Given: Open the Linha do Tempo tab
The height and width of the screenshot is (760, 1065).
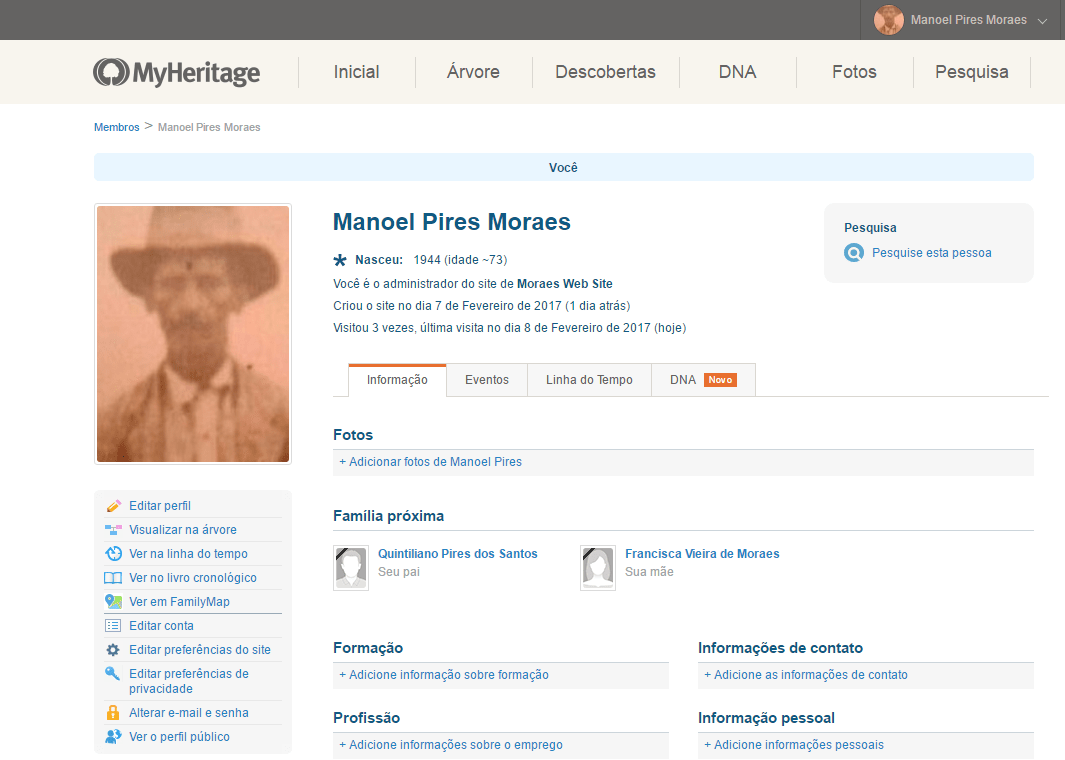Looking at the screenshot, I should click(589, 380).
